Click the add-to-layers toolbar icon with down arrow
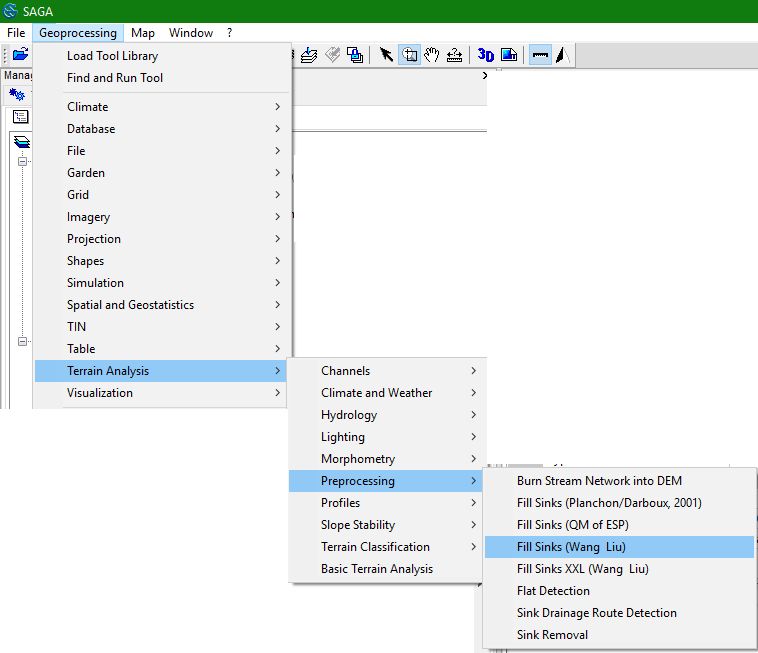This screenshot has width=758, height=653. (x=309, y=55)
